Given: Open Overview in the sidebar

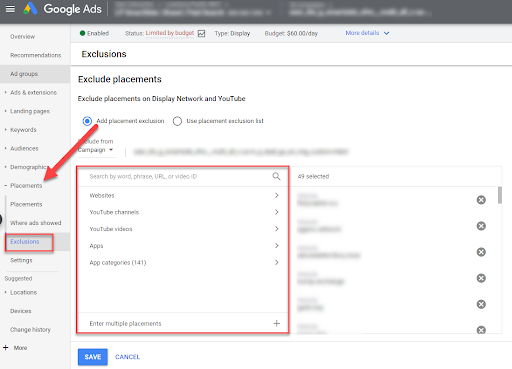Looking at the screenshot, I should (22, 37).
